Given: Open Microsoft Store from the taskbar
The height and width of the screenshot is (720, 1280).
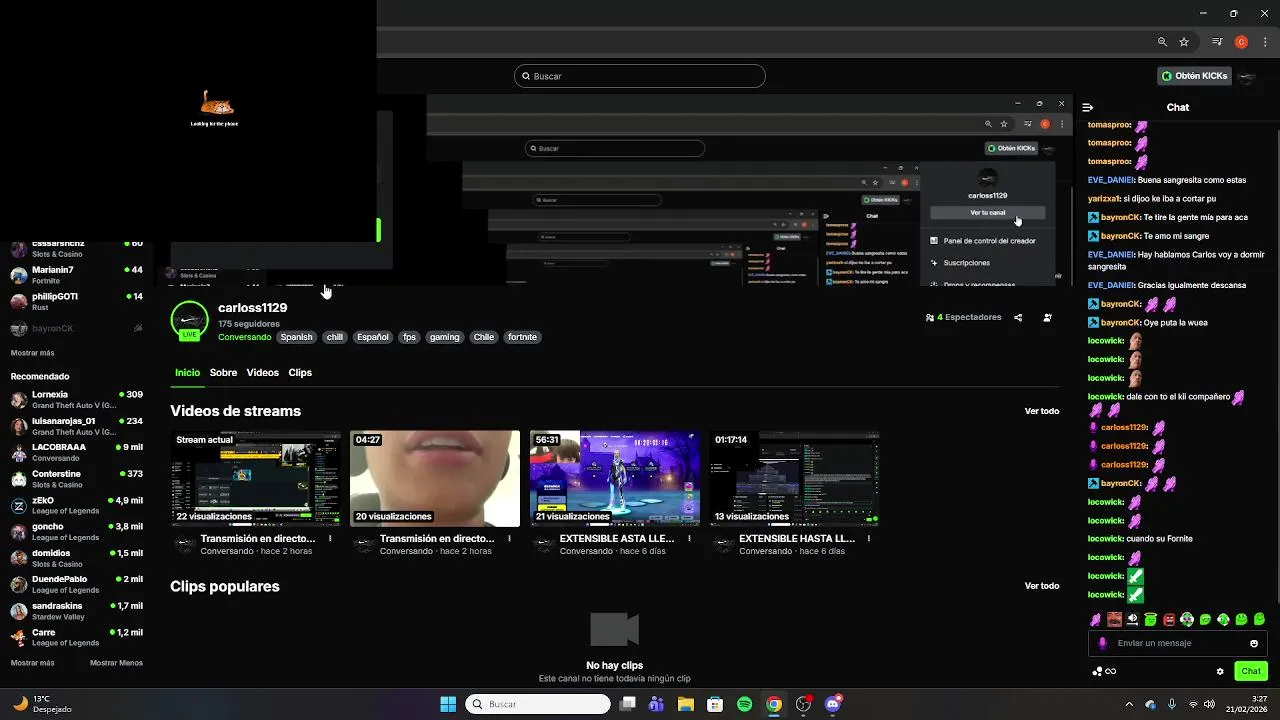Looking at the screenshot, I should point(715,704).
